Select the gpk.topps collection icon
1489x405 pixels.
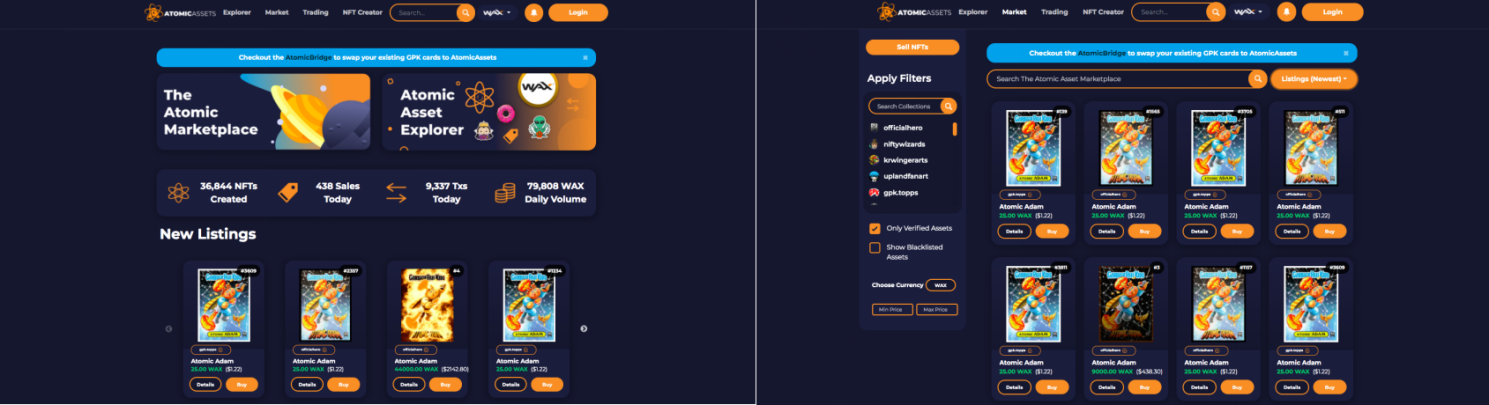click(874, 192)
